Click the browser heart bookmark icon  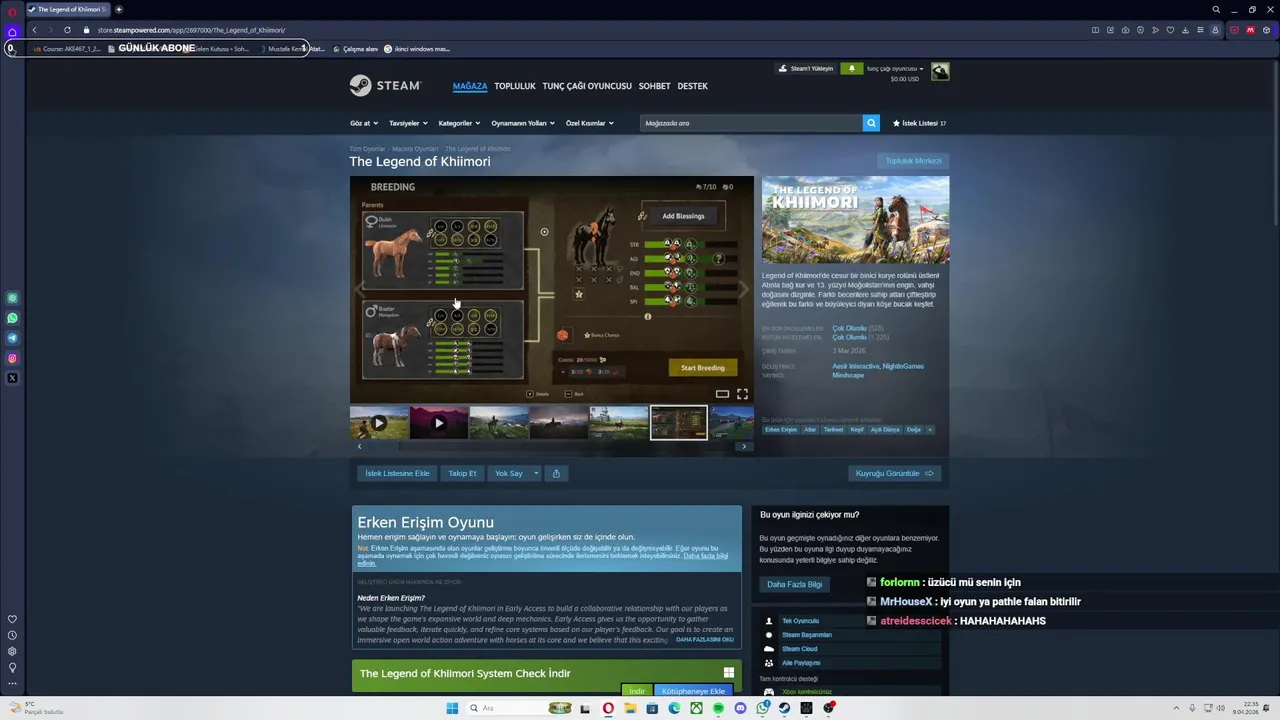[x=1171, y=30]
